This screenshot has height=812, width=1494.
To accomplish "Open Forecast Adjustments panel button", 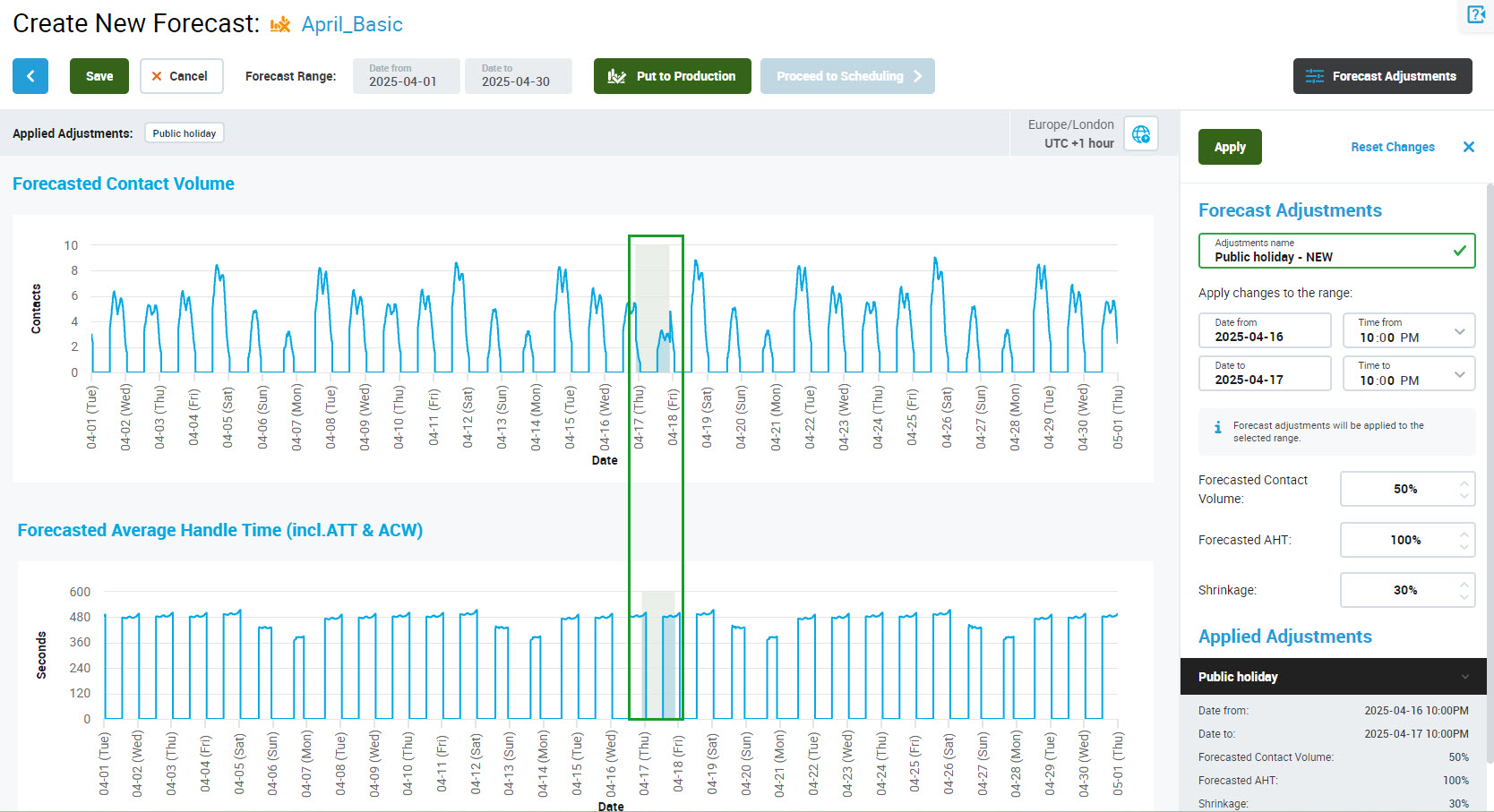I will (1380, 76).
